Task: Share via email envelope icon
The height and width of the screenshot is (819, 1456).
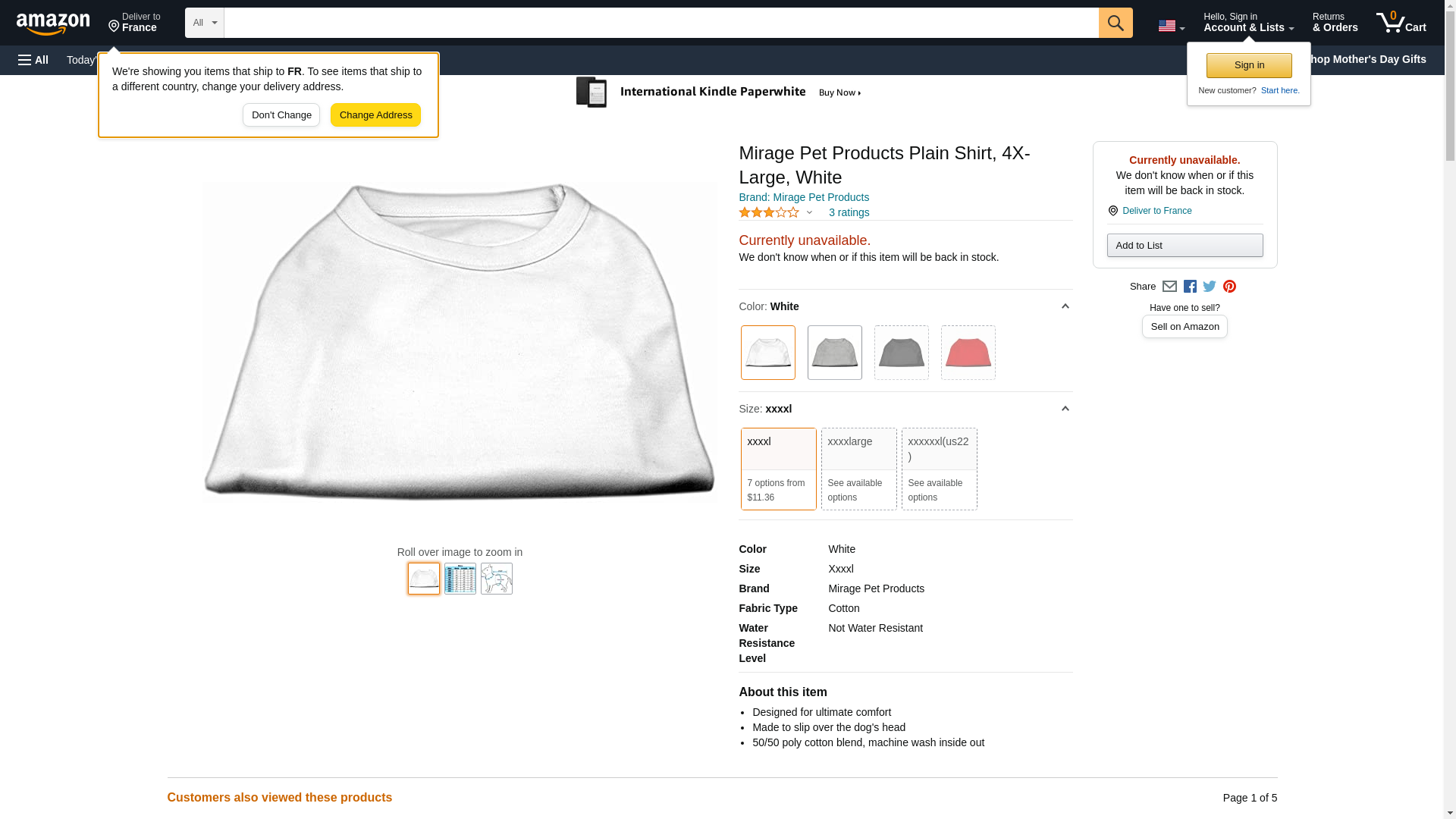Action: tap(1169, 287)
